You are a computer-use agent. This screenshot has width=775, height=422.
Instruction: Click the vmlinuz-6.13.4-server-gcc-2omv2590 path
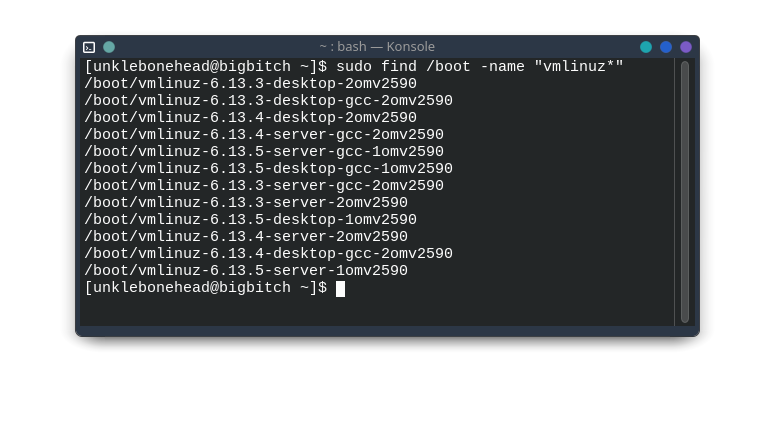click(264, 134)
